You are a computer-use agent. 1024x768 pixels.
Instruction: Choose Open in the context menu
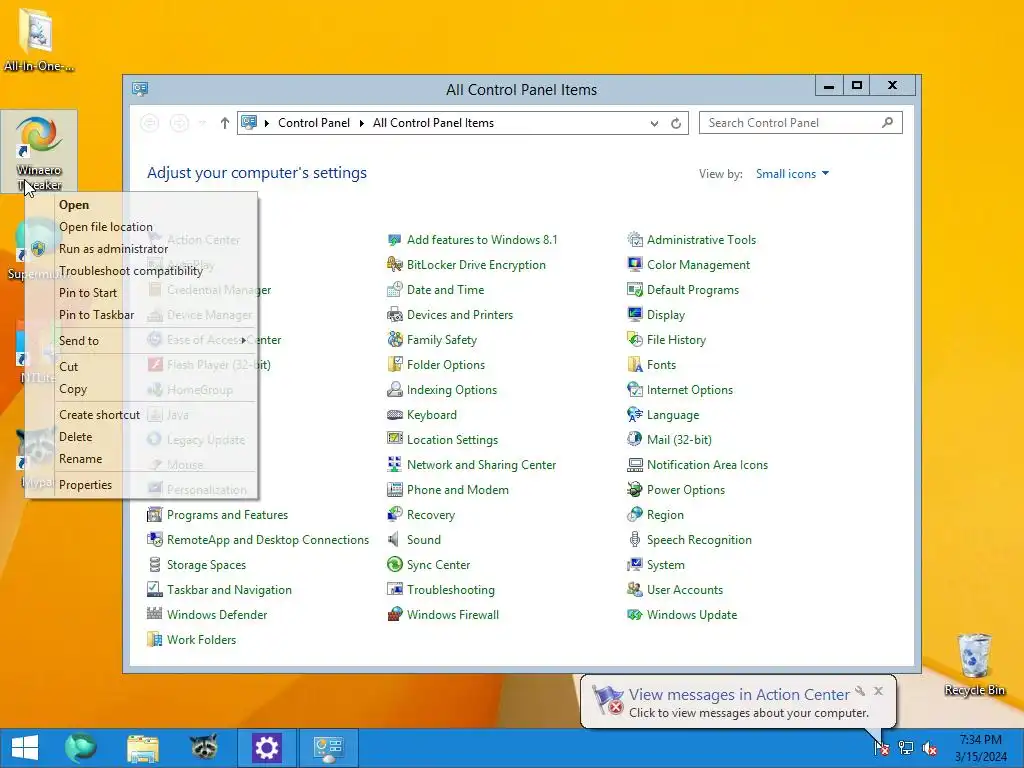pyautogui.click(x=155, y=204)
